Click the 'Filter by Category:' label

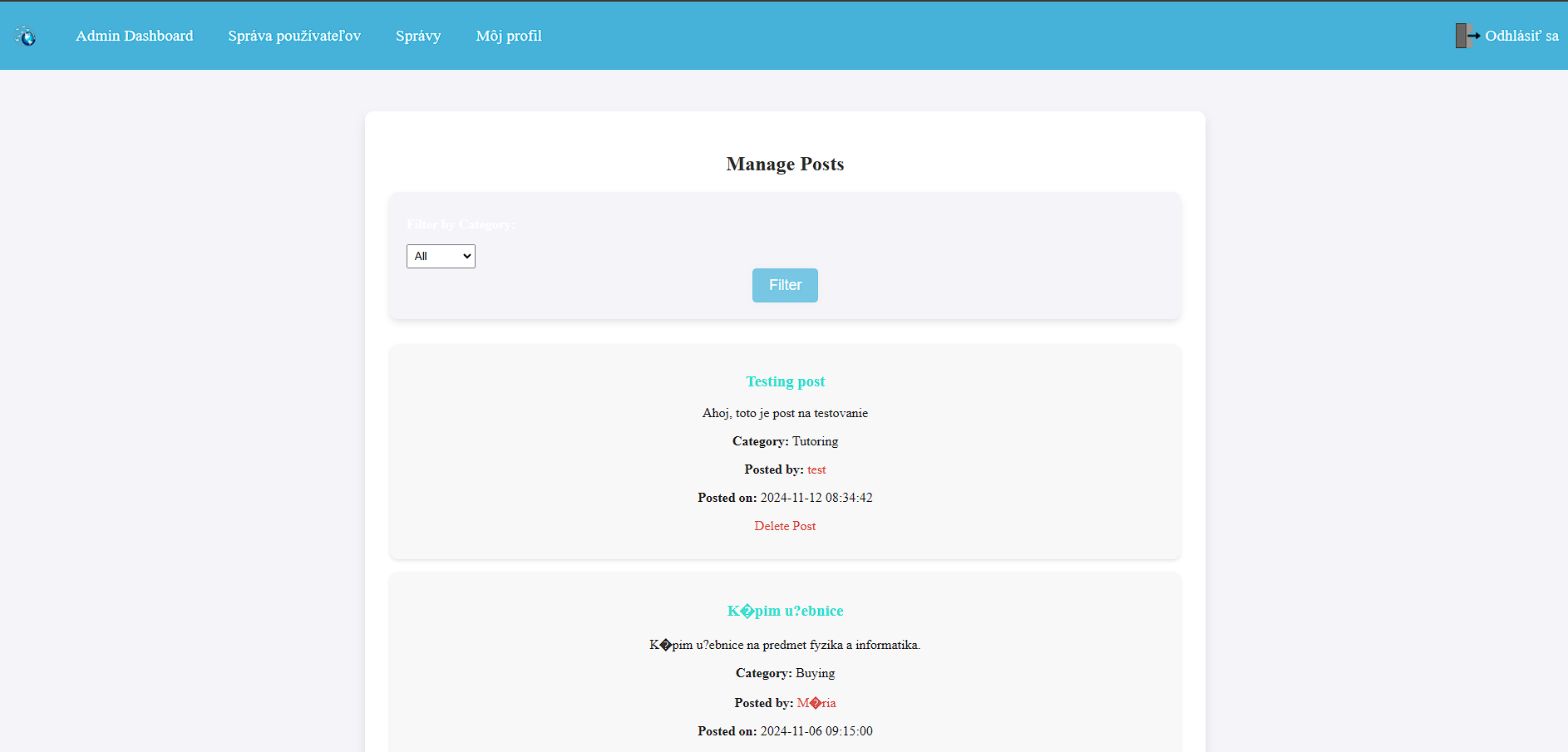point(461,224)
